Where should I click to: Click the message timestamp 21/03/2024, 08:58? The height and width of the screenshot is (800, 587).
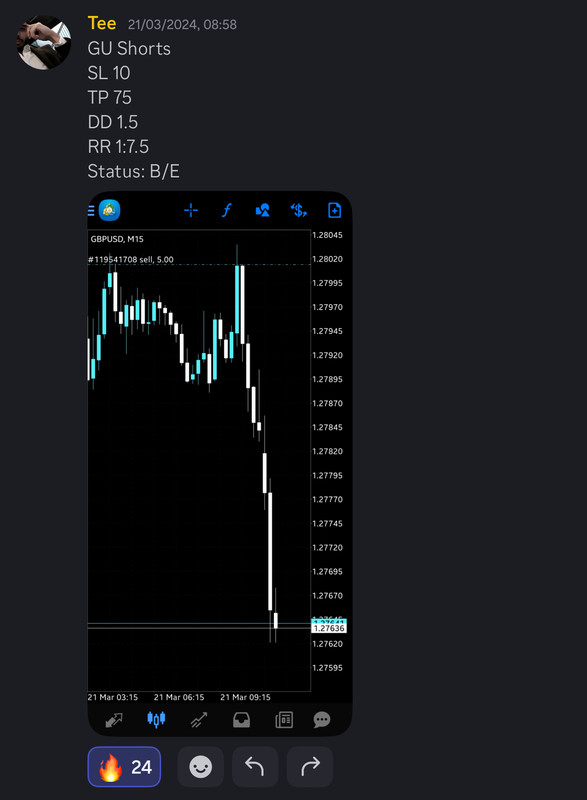182,24
